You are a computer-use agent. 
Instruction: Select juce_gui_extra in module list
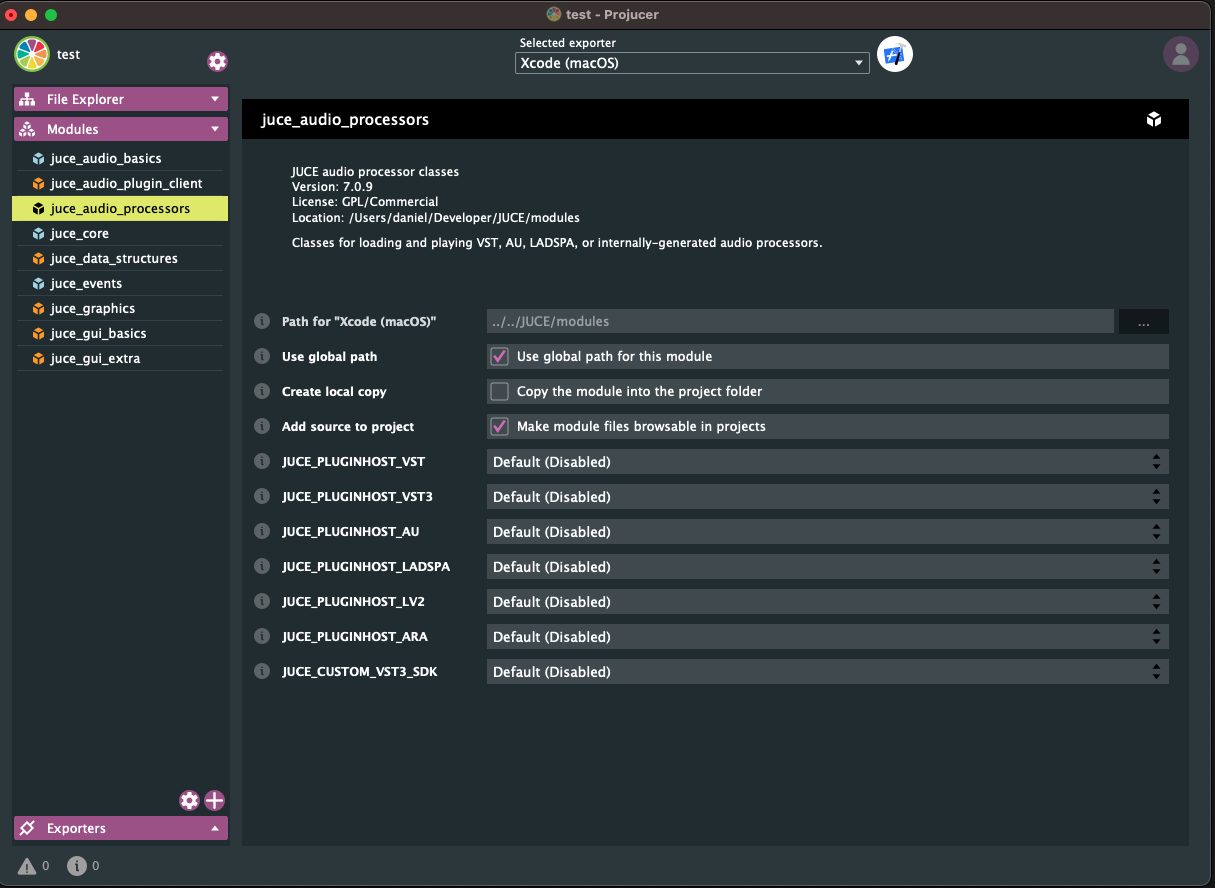[120, 358]
